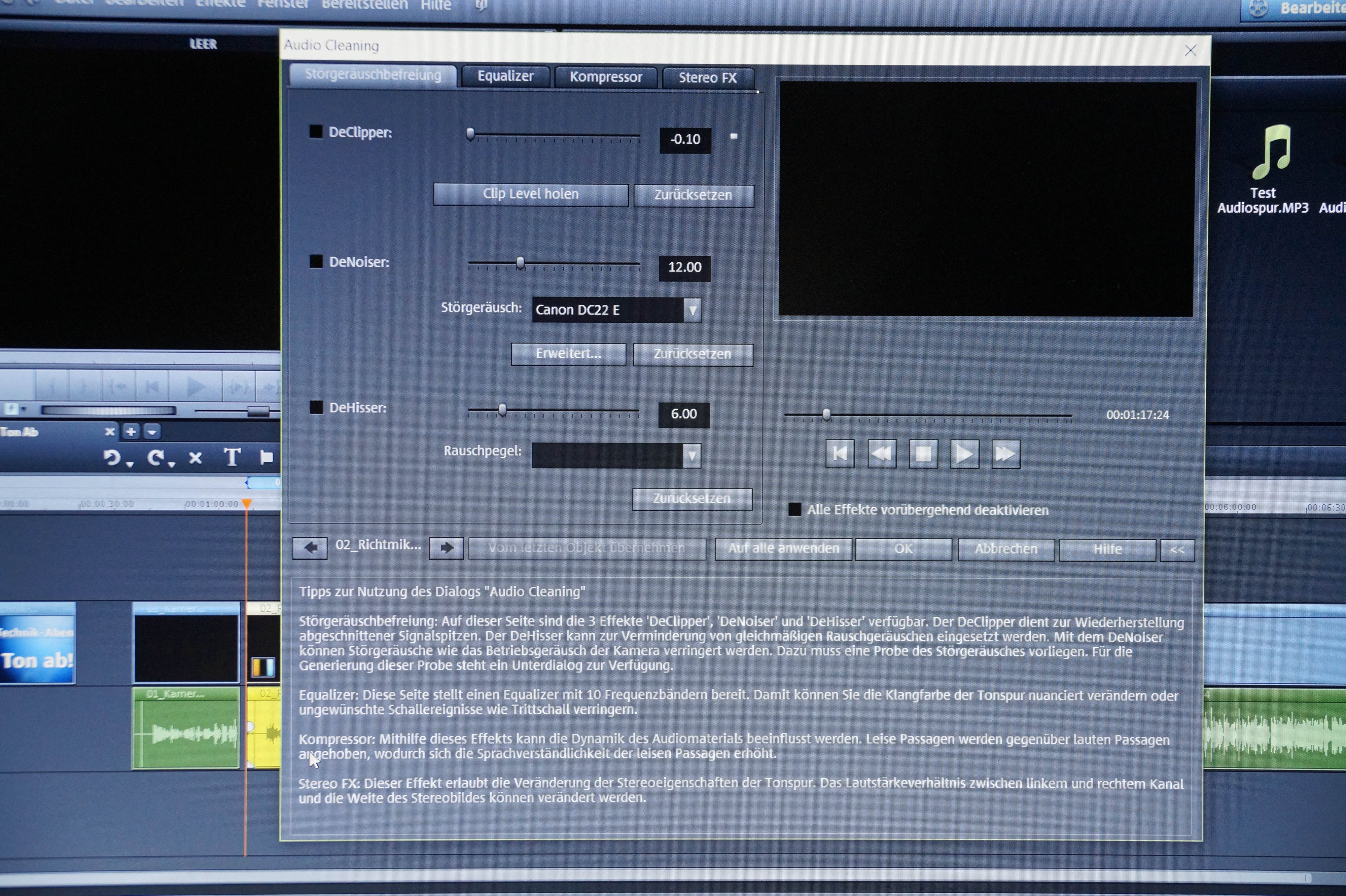The width and height of the screenshot is (1346, 896).
Task: Collapse tips with the << button
Action: [1177, 550]
